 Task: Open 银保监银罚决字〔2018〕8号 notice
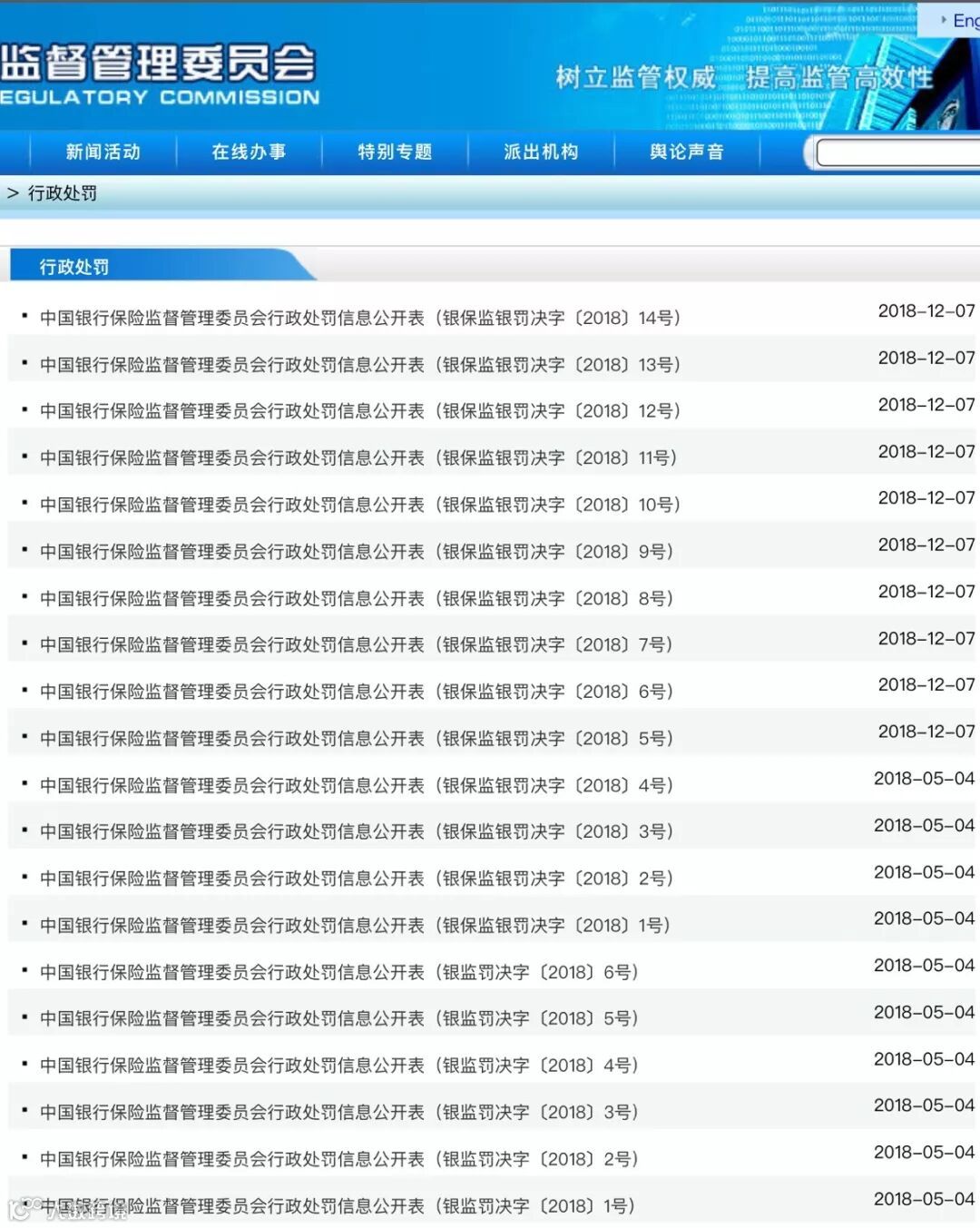pyautogui.click(x=357, y=599)
